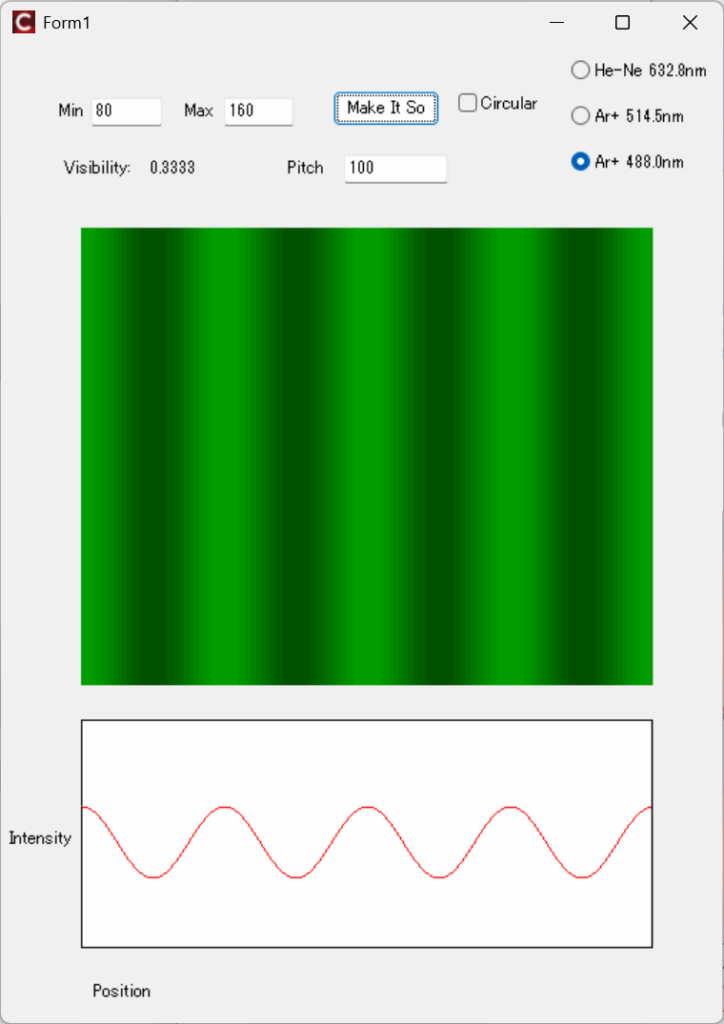Click the Intensity axis label
The height and width of the screenshot is (1024, 724).
[x=40, y=838]
